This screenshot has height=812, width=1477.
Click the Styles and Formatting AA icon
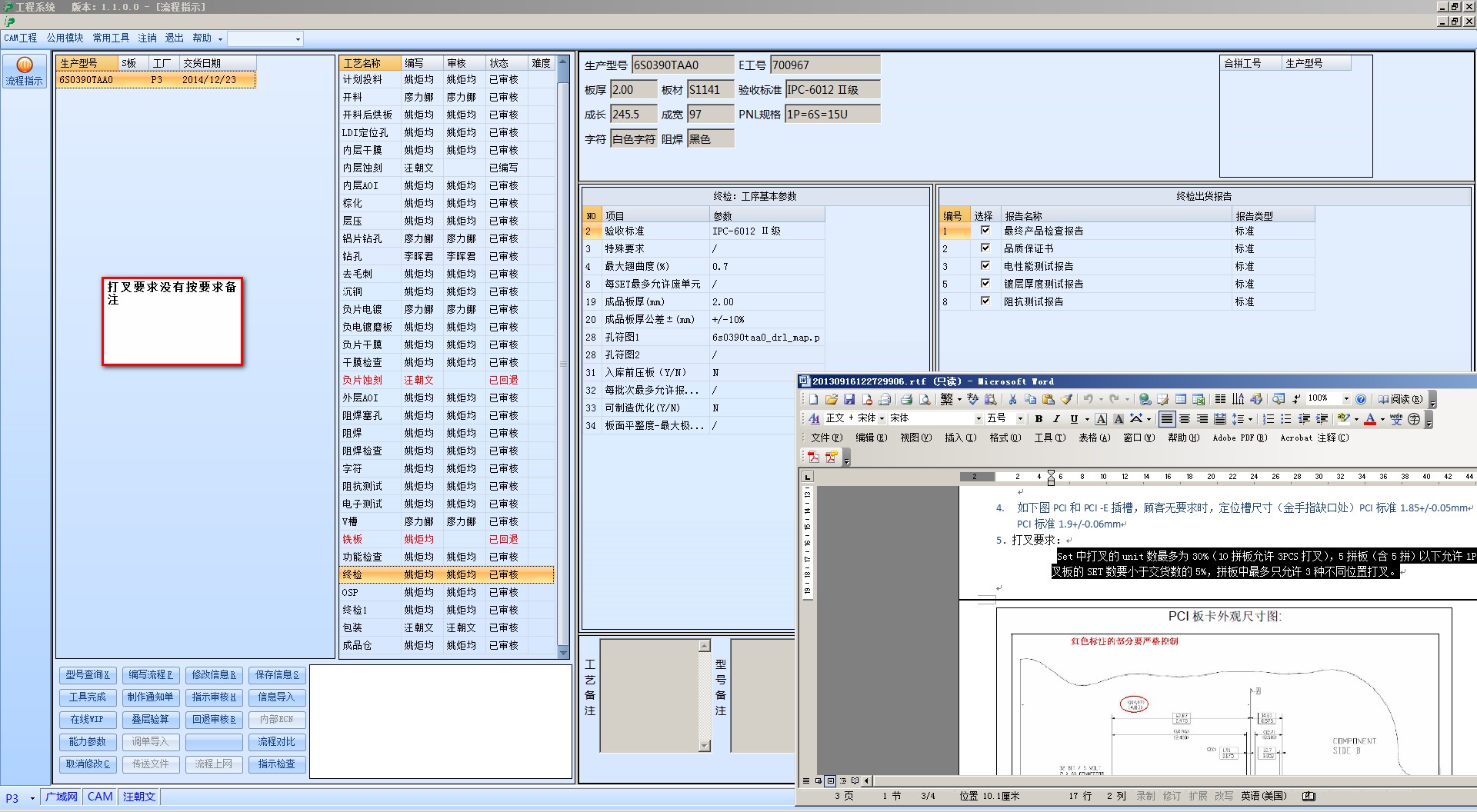[814, 419]
